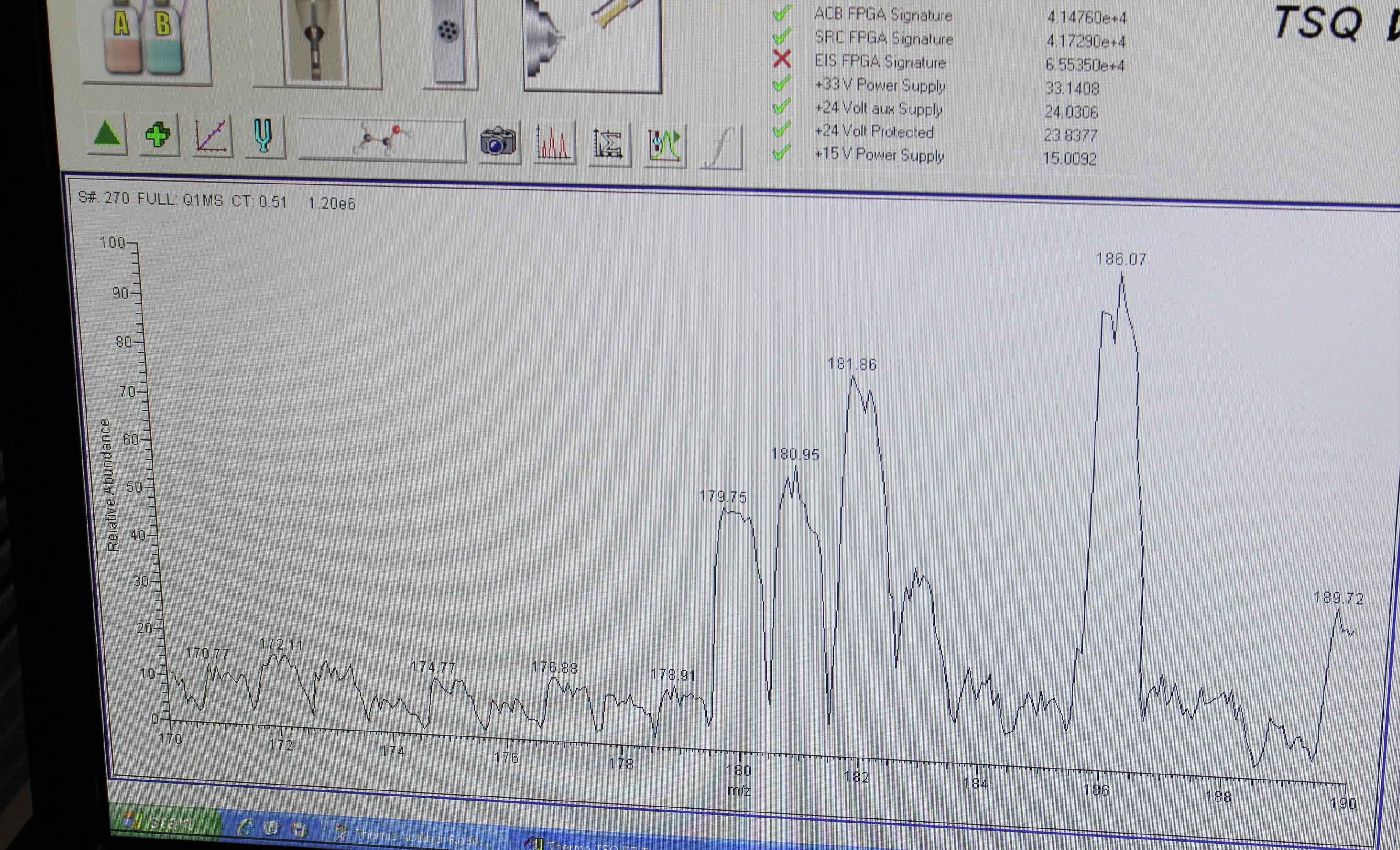Select the +24 Volt Protected status row

pyautogui.click(x=935, y=133)
